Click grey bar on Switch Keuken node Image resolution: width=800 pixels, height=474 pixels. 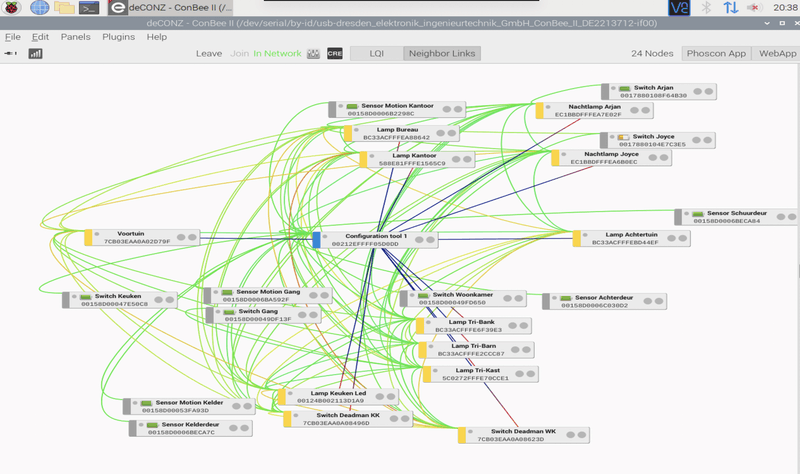66,300
